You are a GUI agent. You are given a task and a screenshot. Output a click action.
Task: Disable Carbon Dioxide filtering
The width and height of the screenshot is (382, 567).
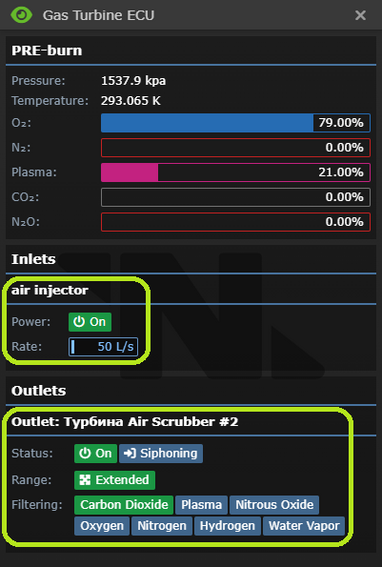coord(124,505)
